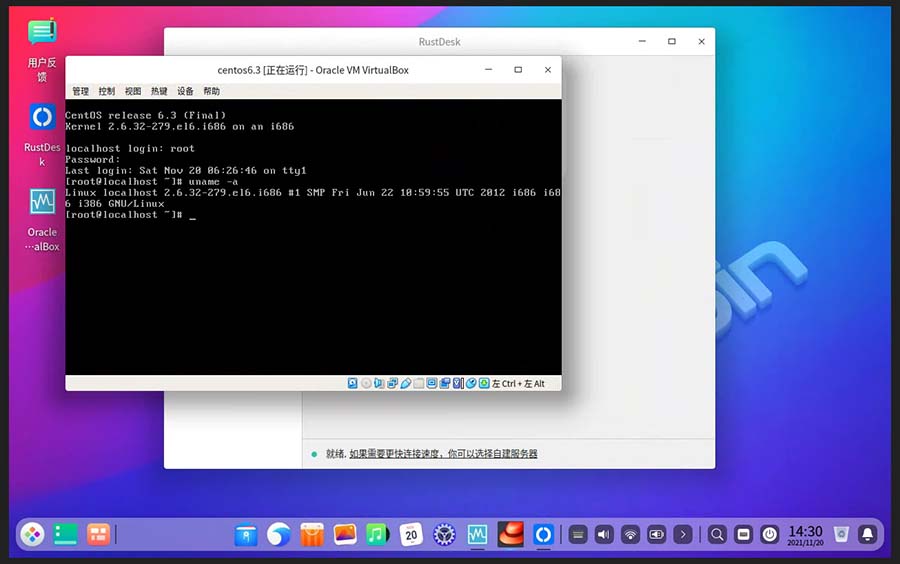This screenshot has width=900, height=564.
Task: Open the Wi-Fi network tray icon
Action: coord(630,535)
